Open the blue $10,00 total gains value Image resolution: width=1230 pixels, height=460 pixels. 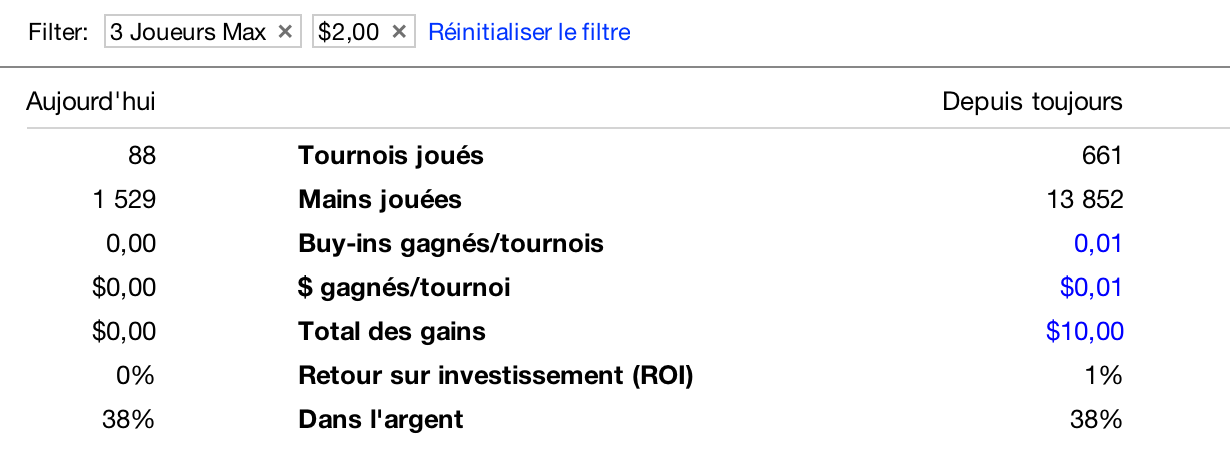(1085, 332)
